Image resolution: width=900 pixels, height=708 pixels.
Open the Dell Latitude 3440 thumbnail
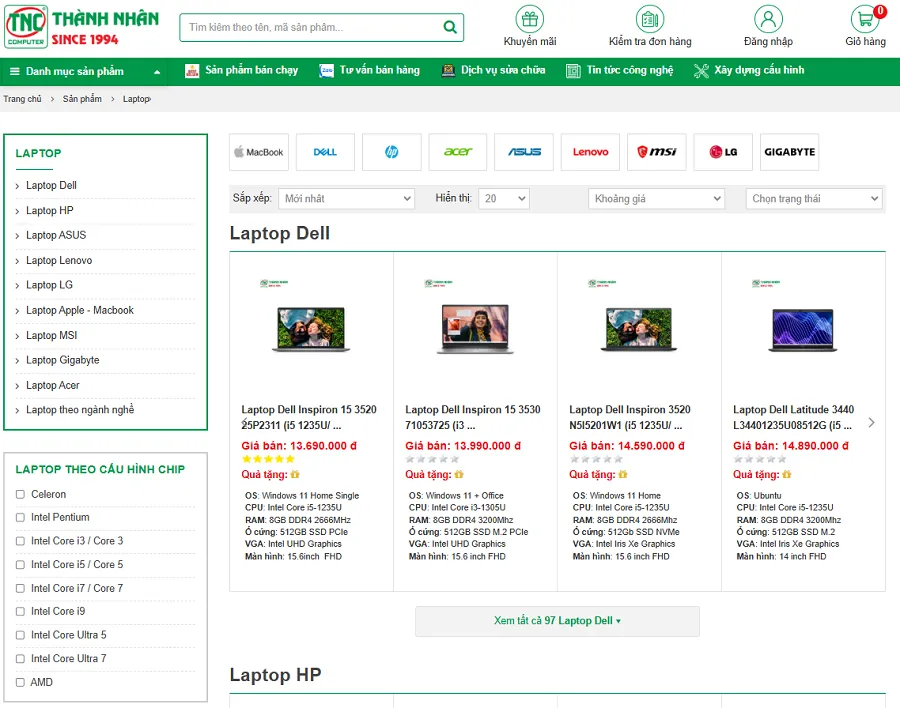(802, 330)
